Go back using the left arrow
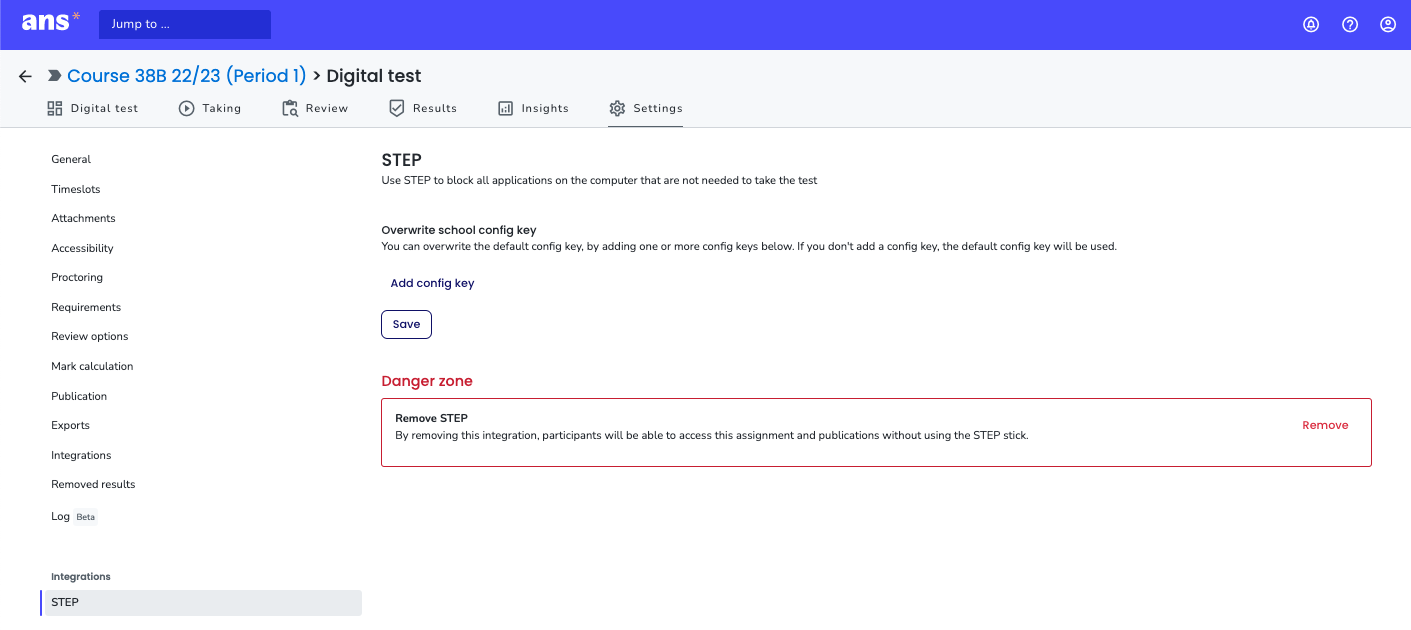The image size is (1411, 630). pyautogui.click(x=25, y=76)
